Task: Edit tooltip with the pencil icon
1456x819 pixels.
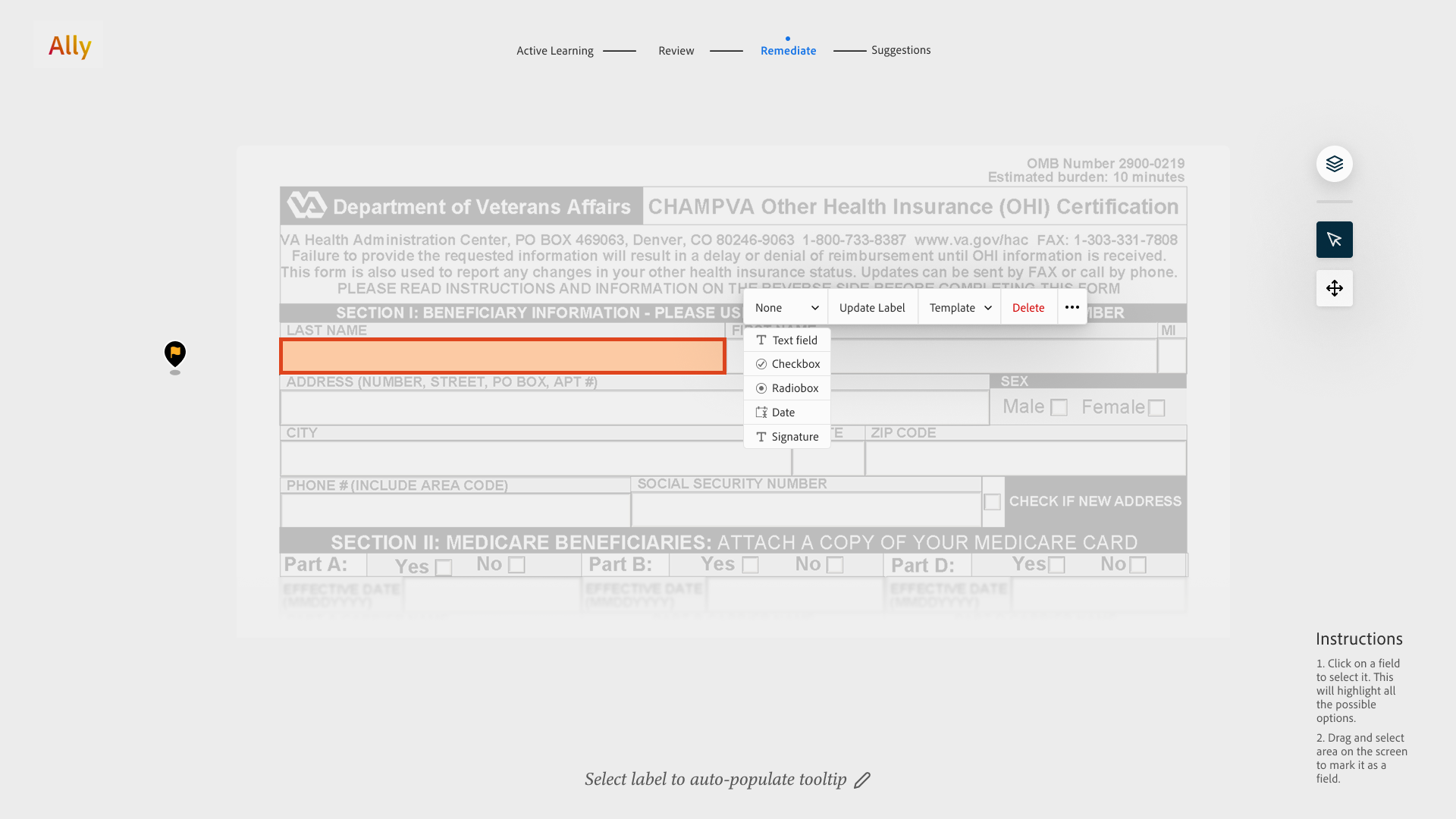Action: pyautogui.click(x=862, y=780)
